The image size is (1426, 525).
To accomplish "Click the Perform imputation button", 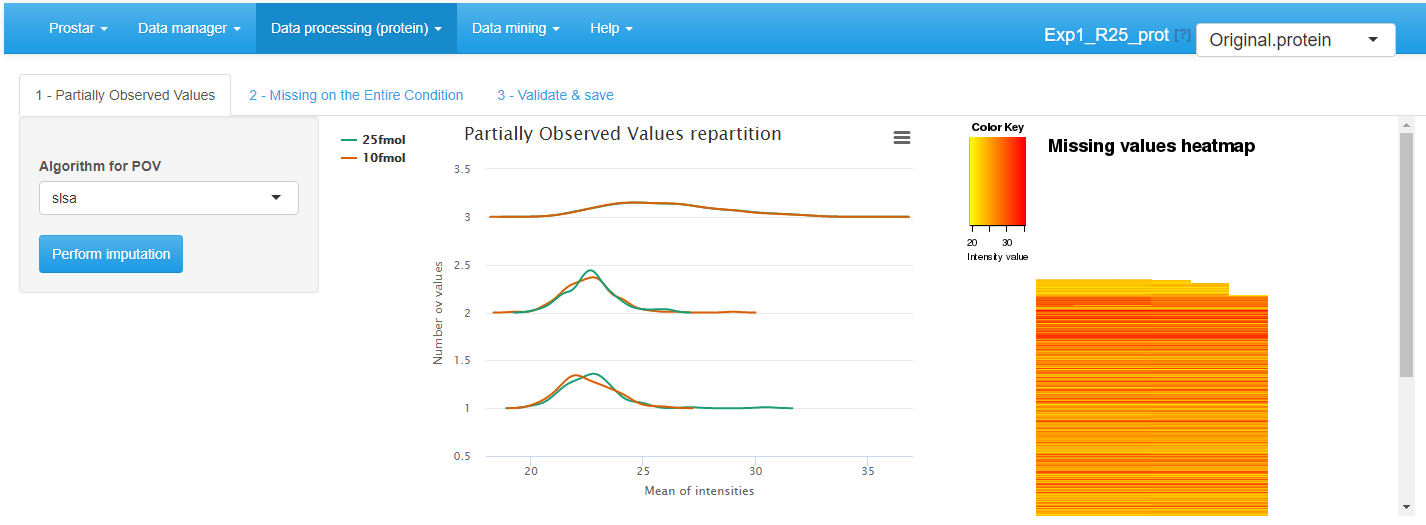I will 111,254.
